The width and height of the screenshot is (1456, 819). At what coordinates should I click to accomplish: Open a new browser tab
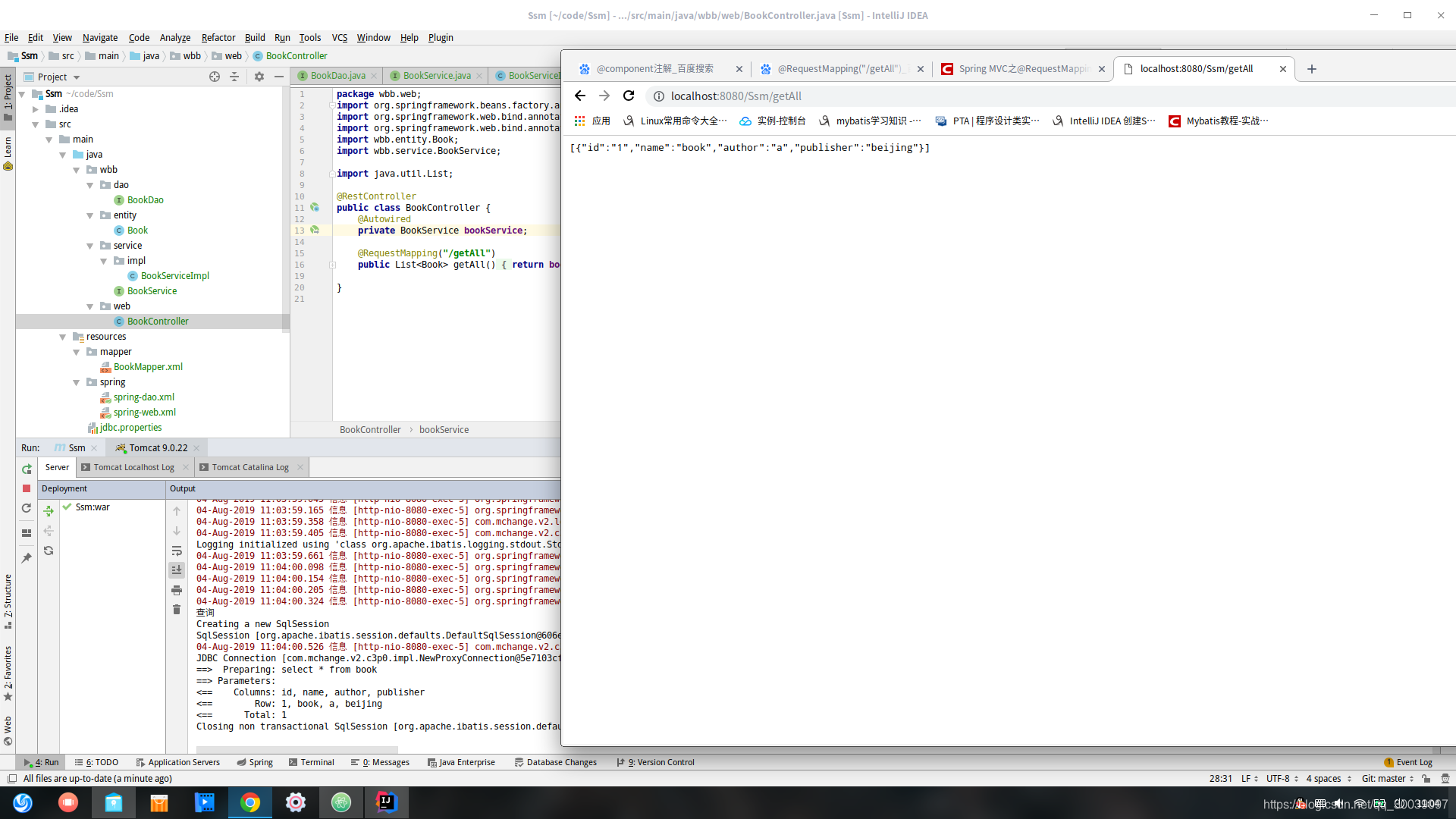[1312, 69]
